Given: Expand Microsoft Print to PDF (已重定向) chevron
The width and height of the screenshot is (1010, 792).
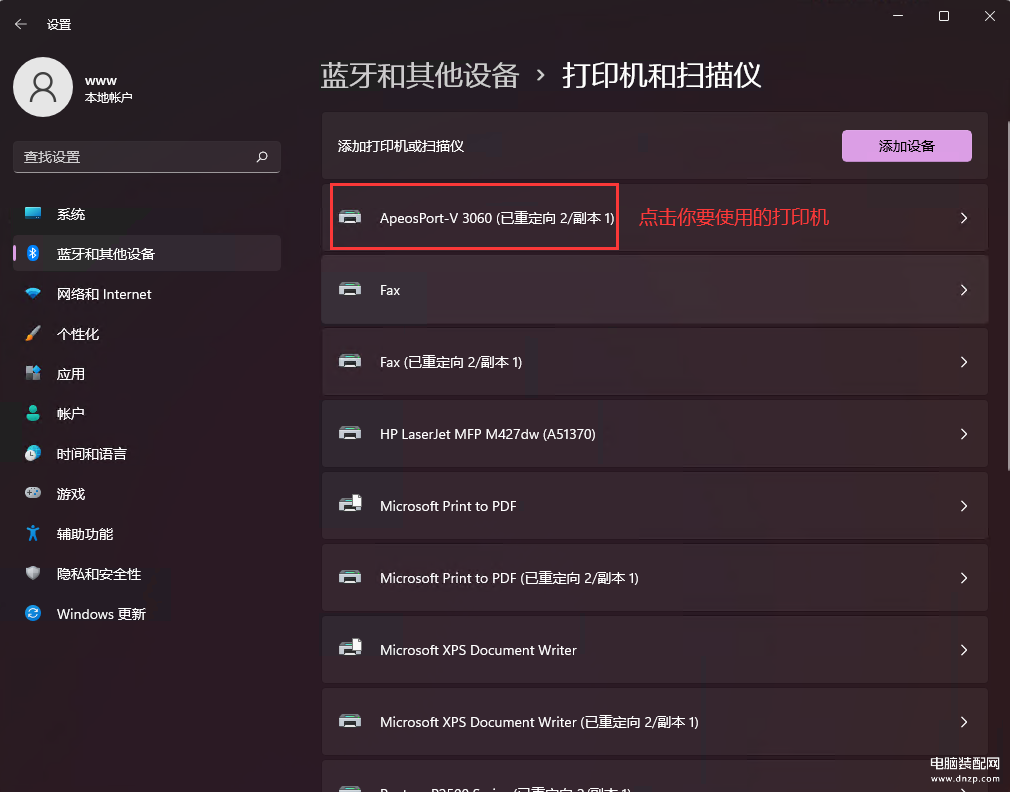Looking at the screenshot, I should pos(964,578).
